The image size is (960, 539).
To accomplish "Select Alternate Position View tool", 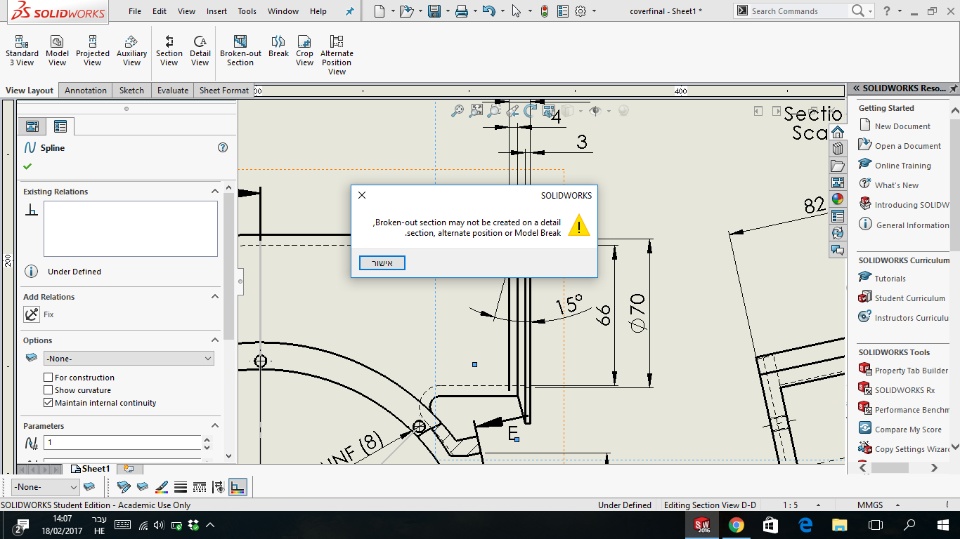I will tap(337, 55).
